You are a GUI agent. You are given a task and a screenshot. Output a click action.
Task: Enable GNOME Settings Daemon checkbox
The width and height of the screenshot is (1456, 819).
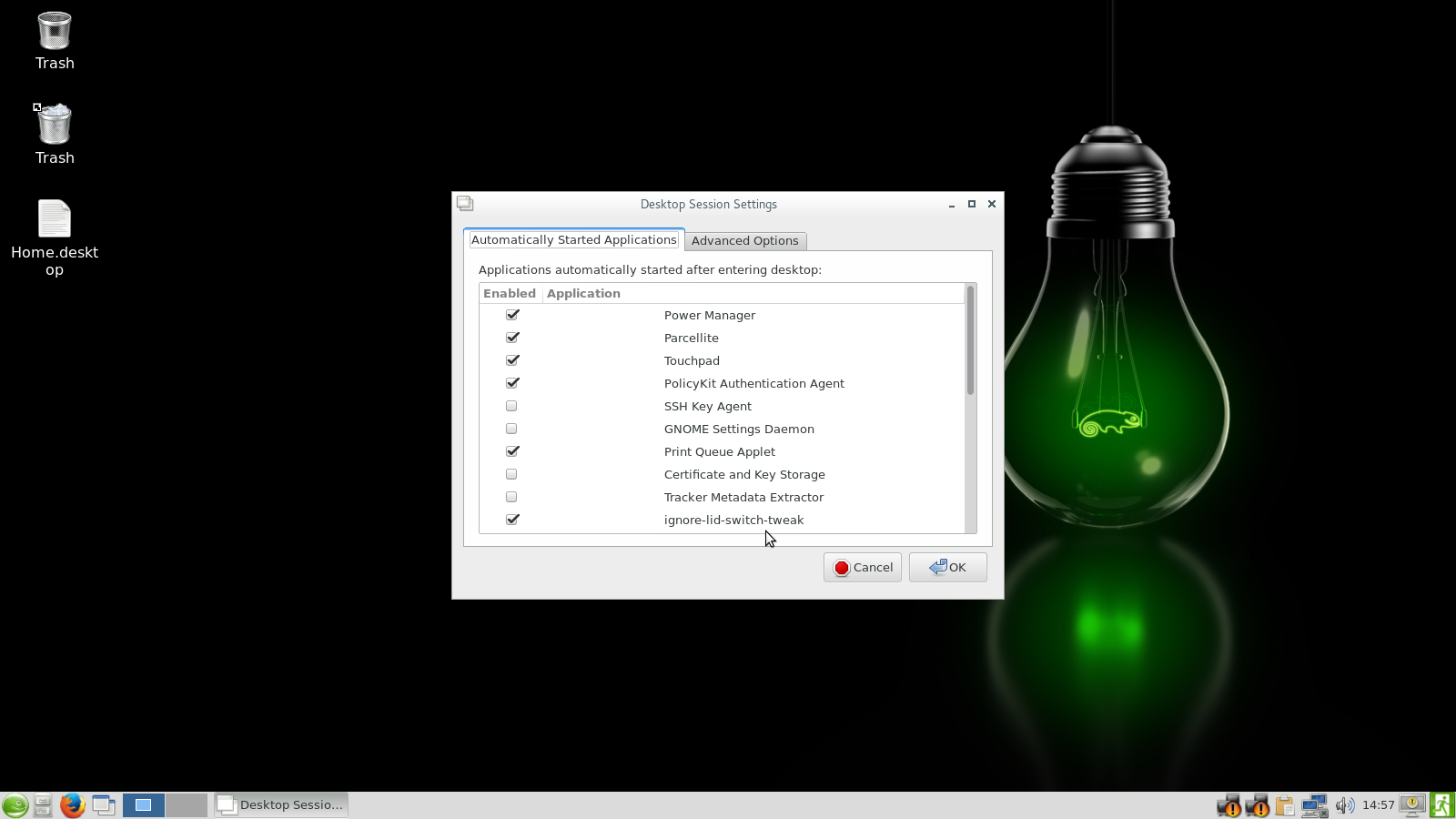coord(511,429)
